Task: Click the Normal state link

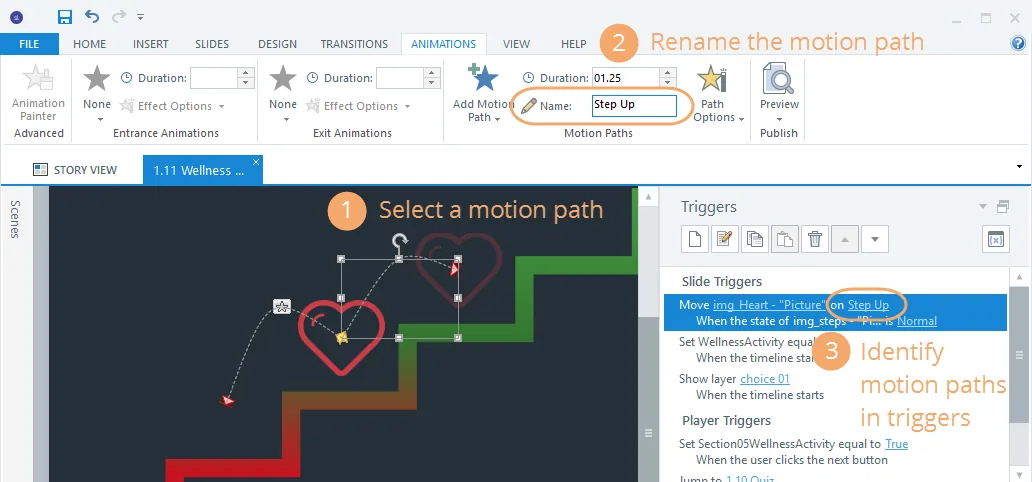Action: click(x=917, y=321)
